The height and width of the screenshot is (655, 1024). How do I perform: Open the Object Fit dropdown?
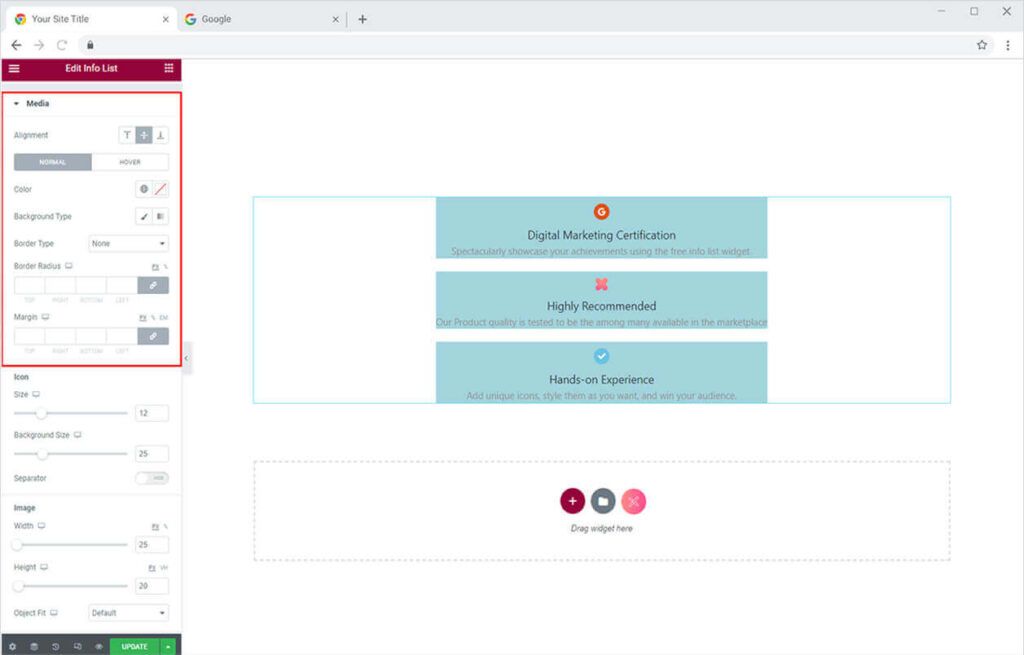(128, 613)
